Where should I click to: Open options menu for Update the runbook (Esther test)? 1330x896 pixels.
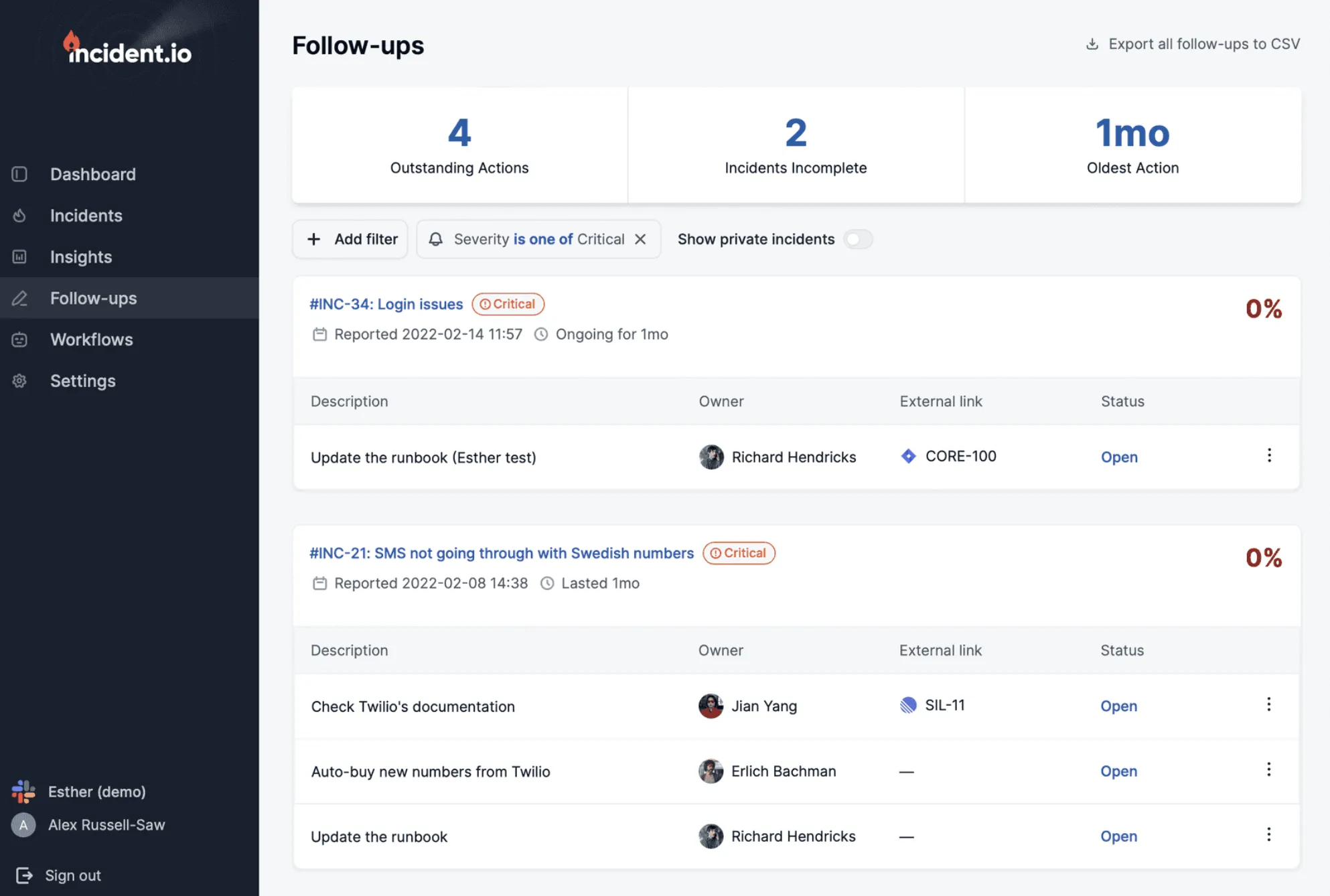pos(1269,455)
